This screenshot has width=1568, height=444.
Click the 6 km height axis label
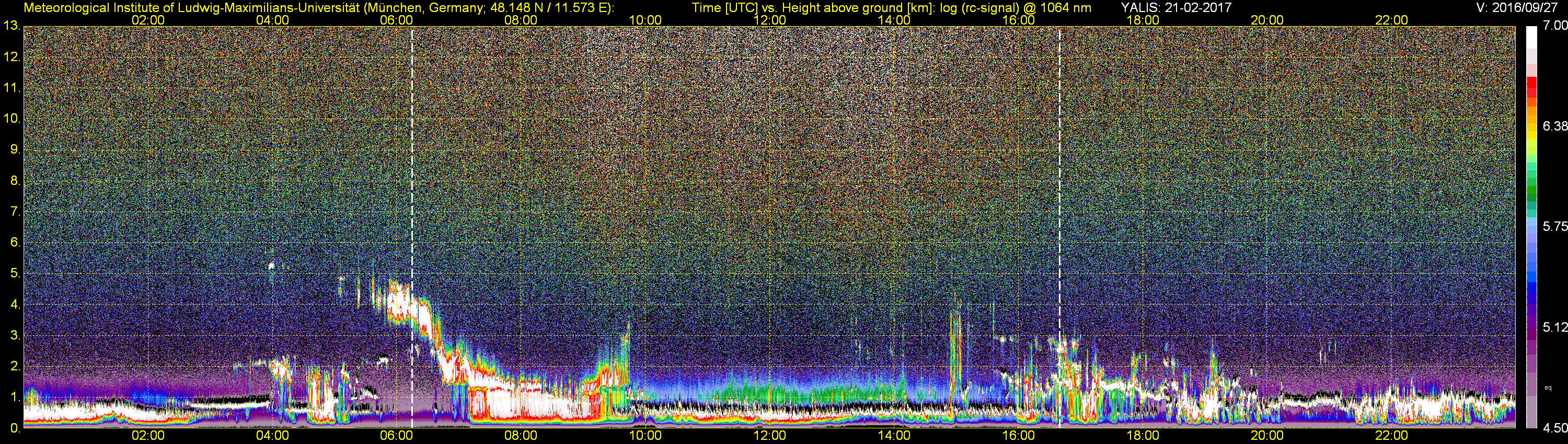point(15,242)
